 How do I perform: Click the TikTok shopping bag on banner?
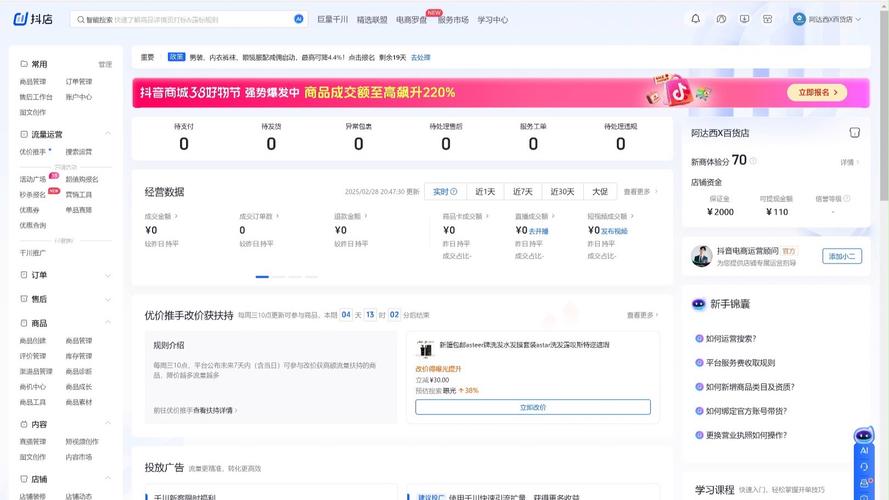tap(678, 91)
